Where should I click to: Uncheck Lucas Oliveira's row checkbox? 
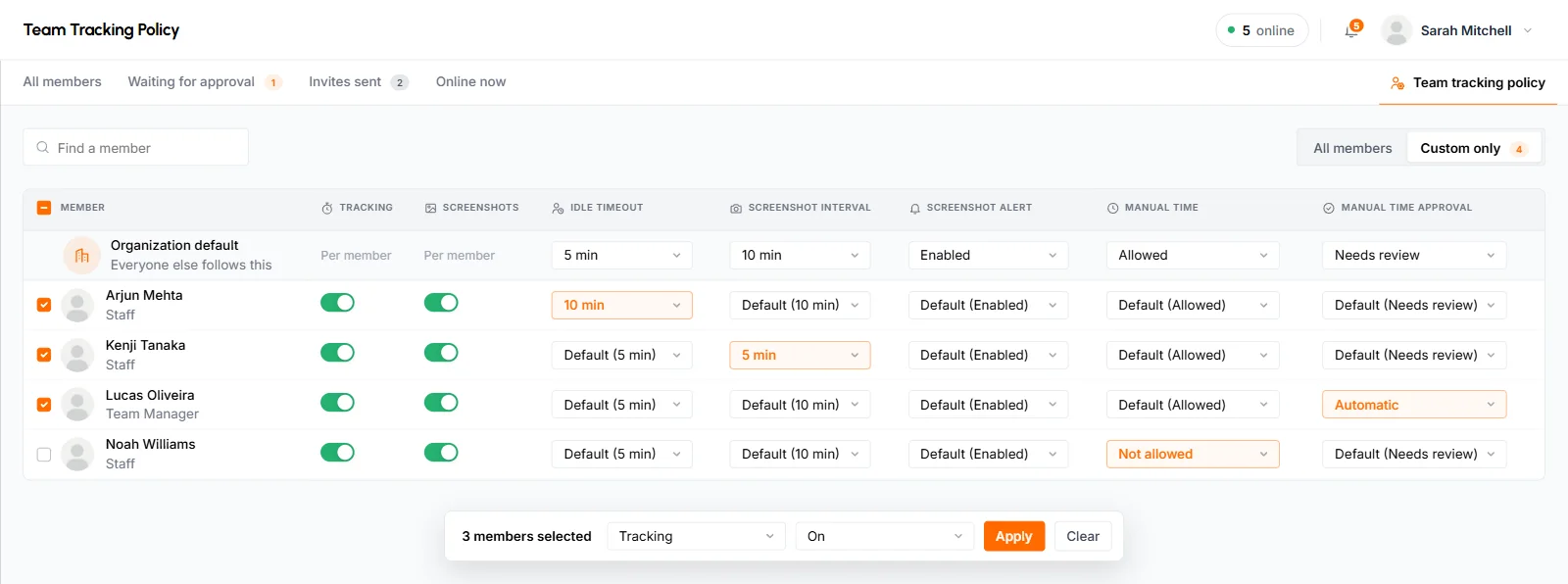pos(44,405)
